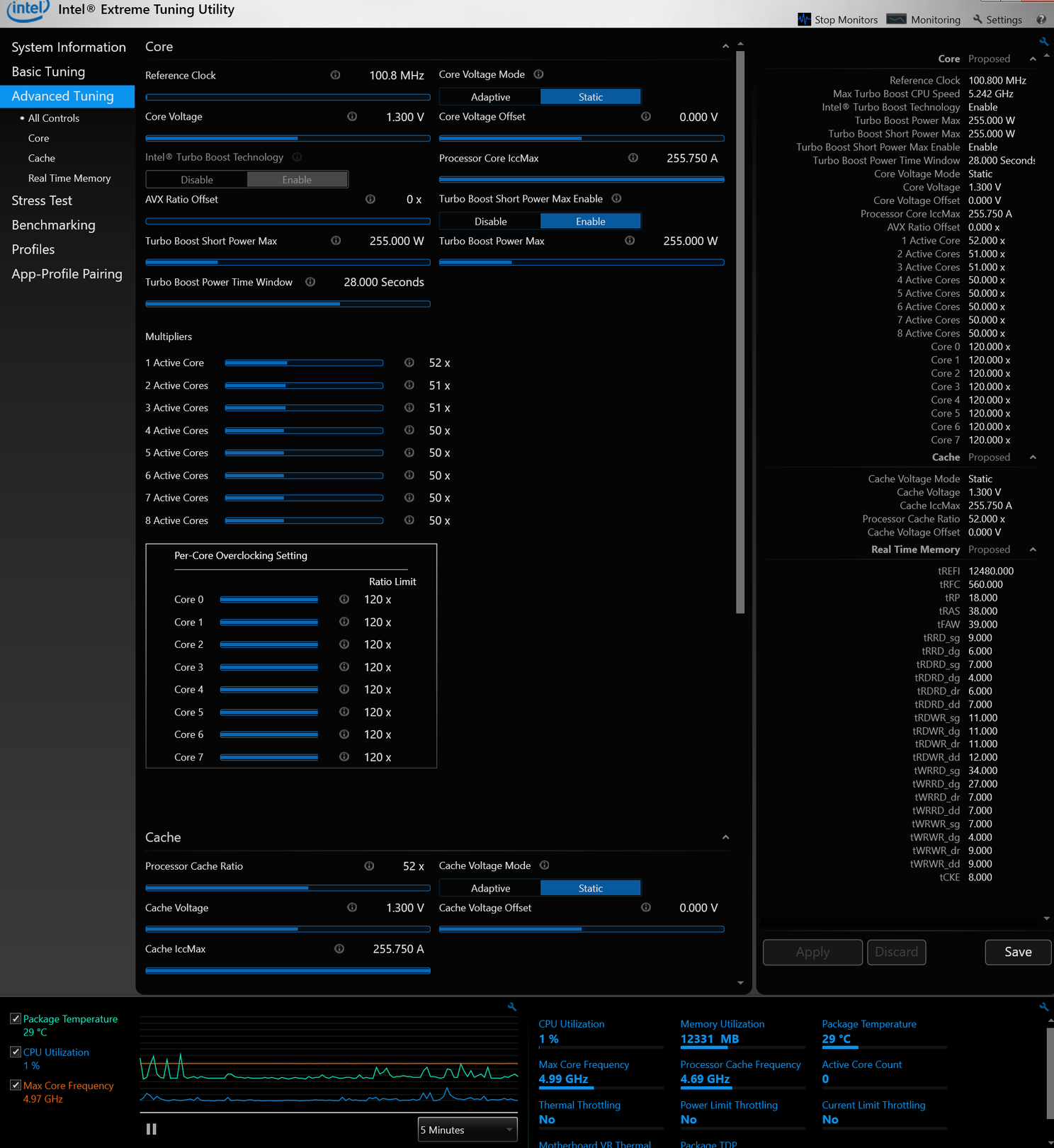Set Core Voltage Mode to Adaptive

coord(490,97)
